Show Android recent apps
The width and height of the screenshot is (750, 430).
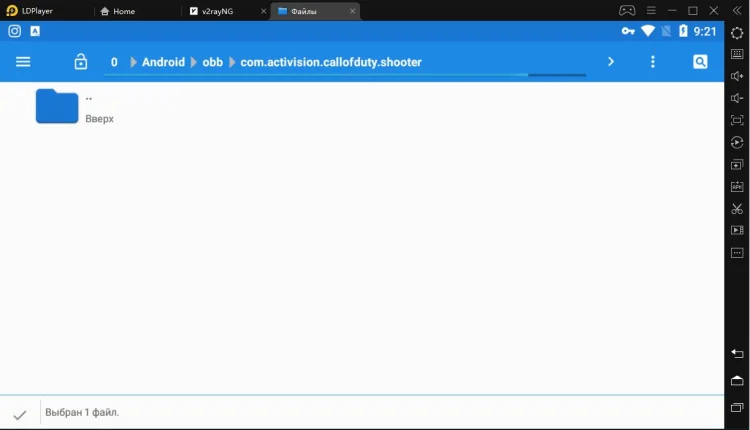pos(737,408)
